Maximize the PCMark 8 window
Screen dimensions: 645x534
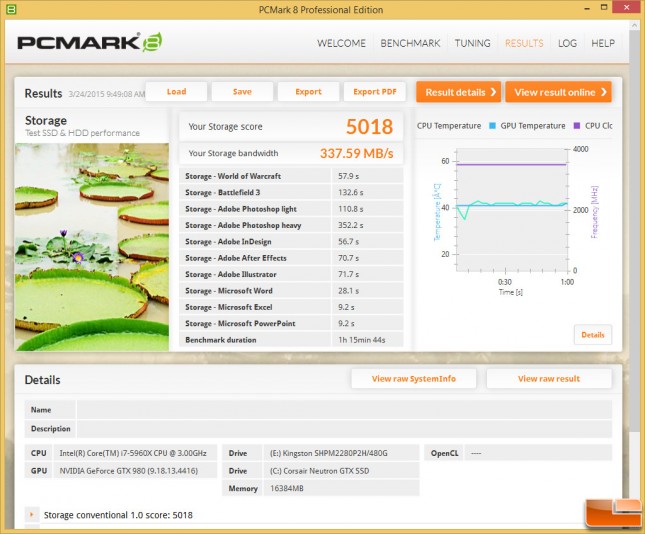pyautogui.click(x=604, y=7)
